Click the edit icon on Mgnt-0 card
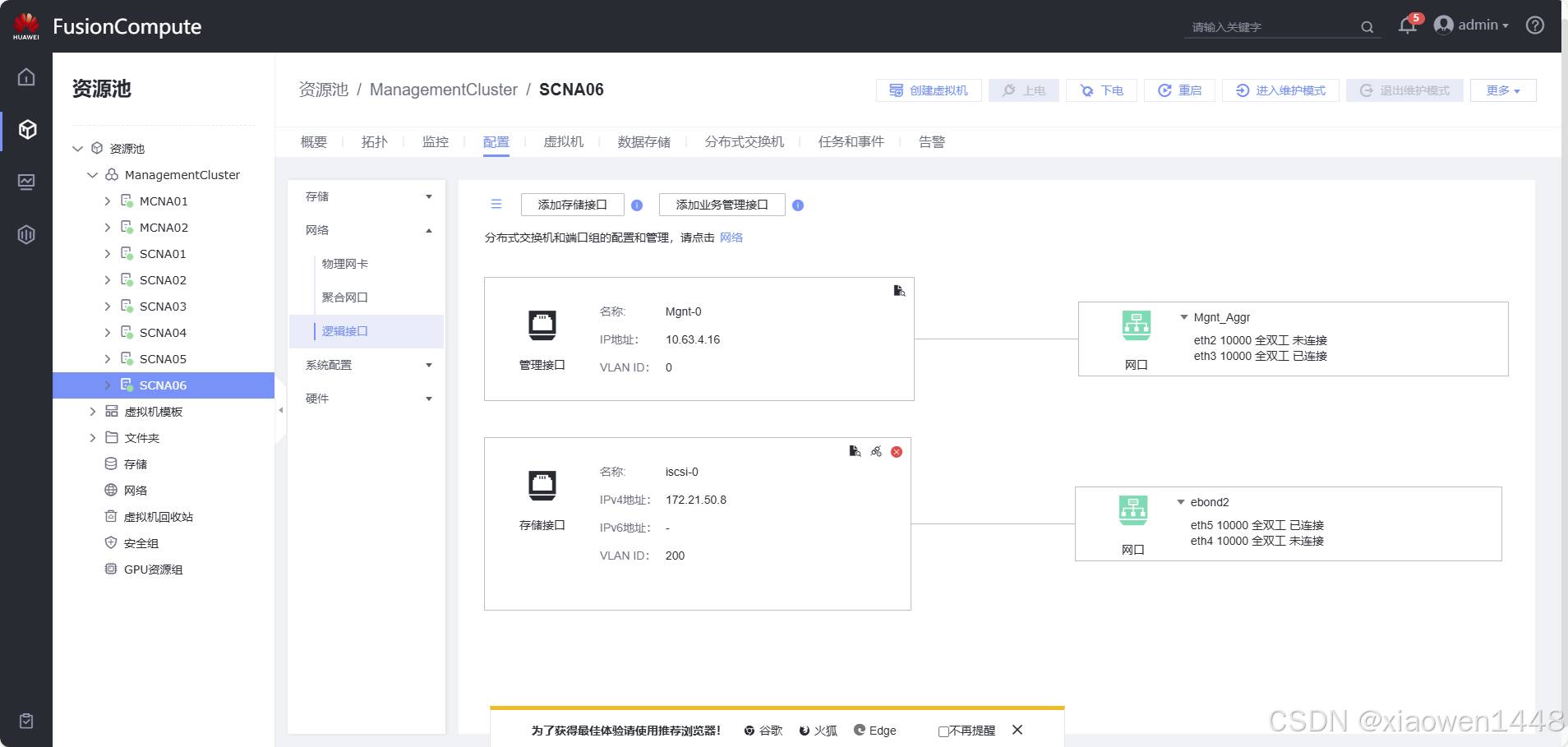Screen dimensions: 1568x747 point(899,291)
